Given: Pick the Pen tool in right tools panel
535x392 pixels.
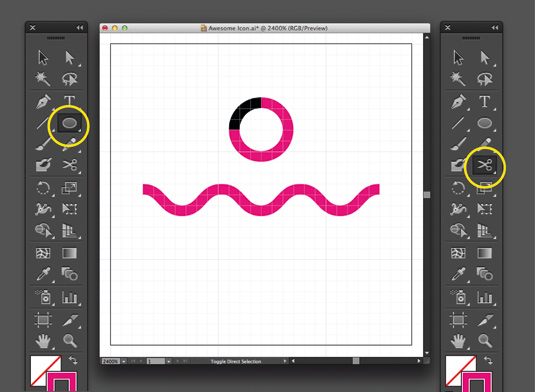Looking at the screenshot, I should [x=458, y=102].
